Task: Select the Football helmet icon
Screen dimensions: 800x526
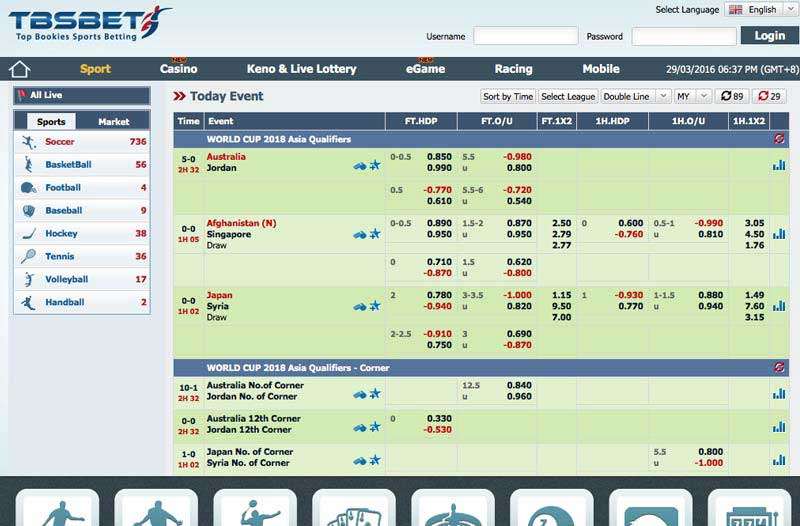Action: [x=29, y=188]
